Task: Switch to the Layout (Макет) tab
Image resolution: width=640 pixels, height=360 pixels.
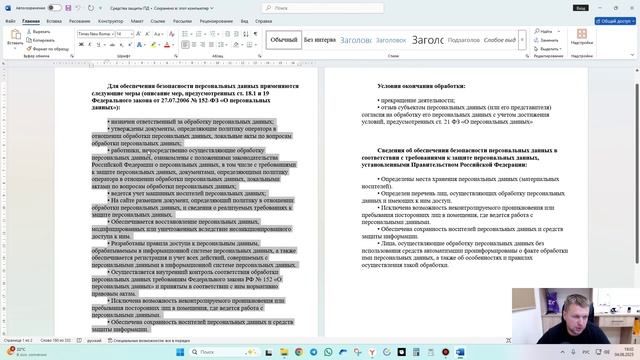Action: [x=137, y=21]
